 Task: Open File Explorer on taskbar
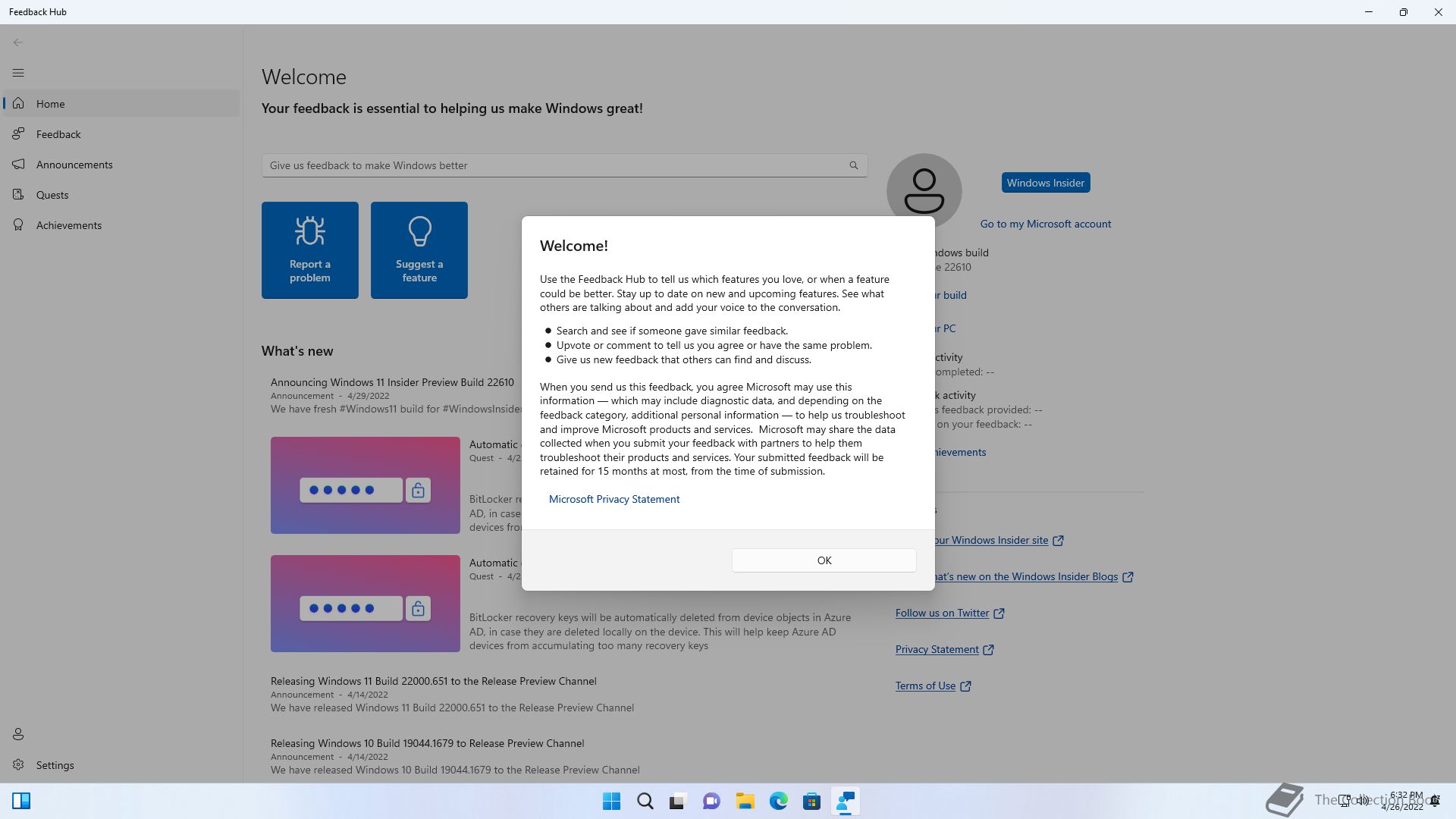(745, 801)
